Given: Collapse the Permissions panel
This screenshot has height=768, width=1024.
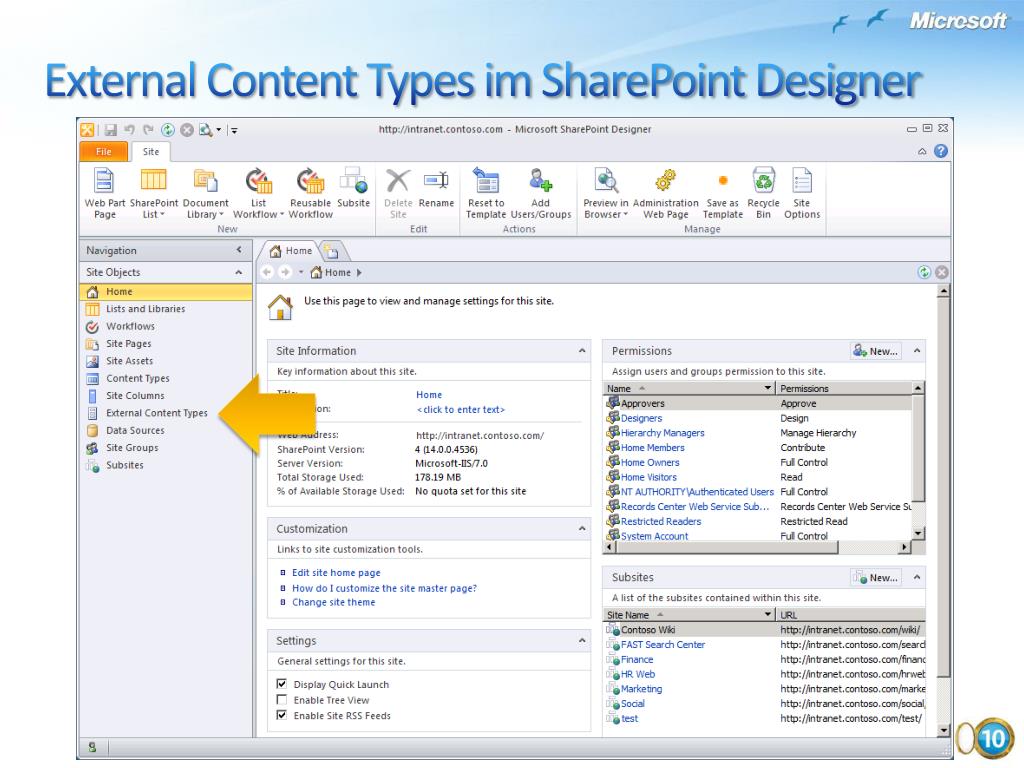Looking at the screenshot, I should (917, 351).
